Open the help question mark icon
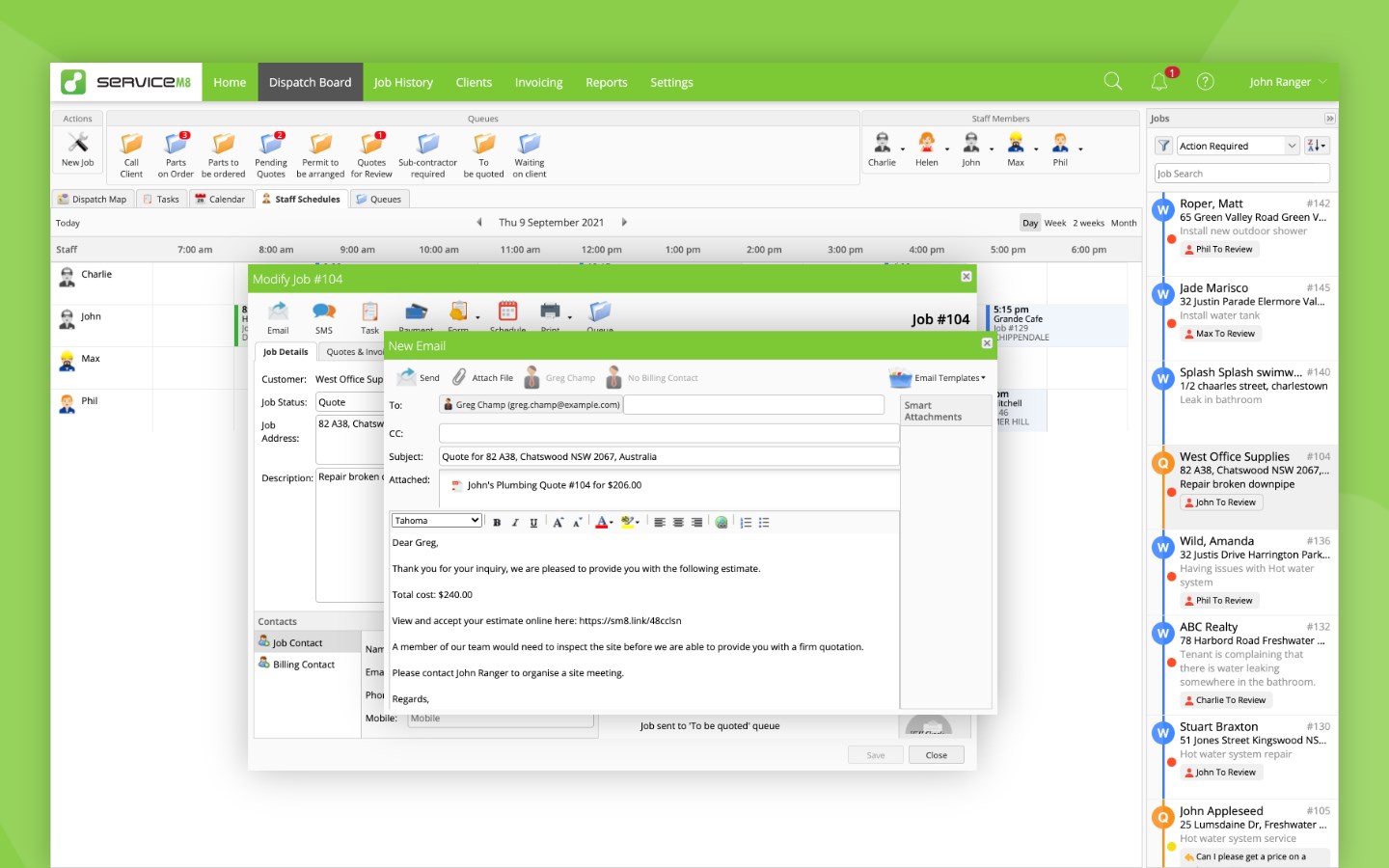Viewport: 1389px width, 868px height. (x=1205, y=82)
